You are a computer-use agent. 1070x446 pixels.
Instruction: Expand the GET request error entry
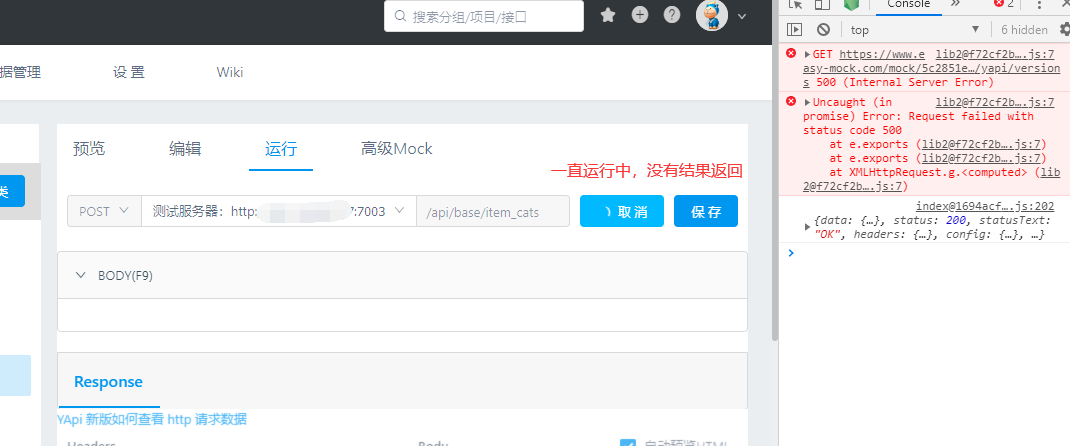(x=807, y=55)
